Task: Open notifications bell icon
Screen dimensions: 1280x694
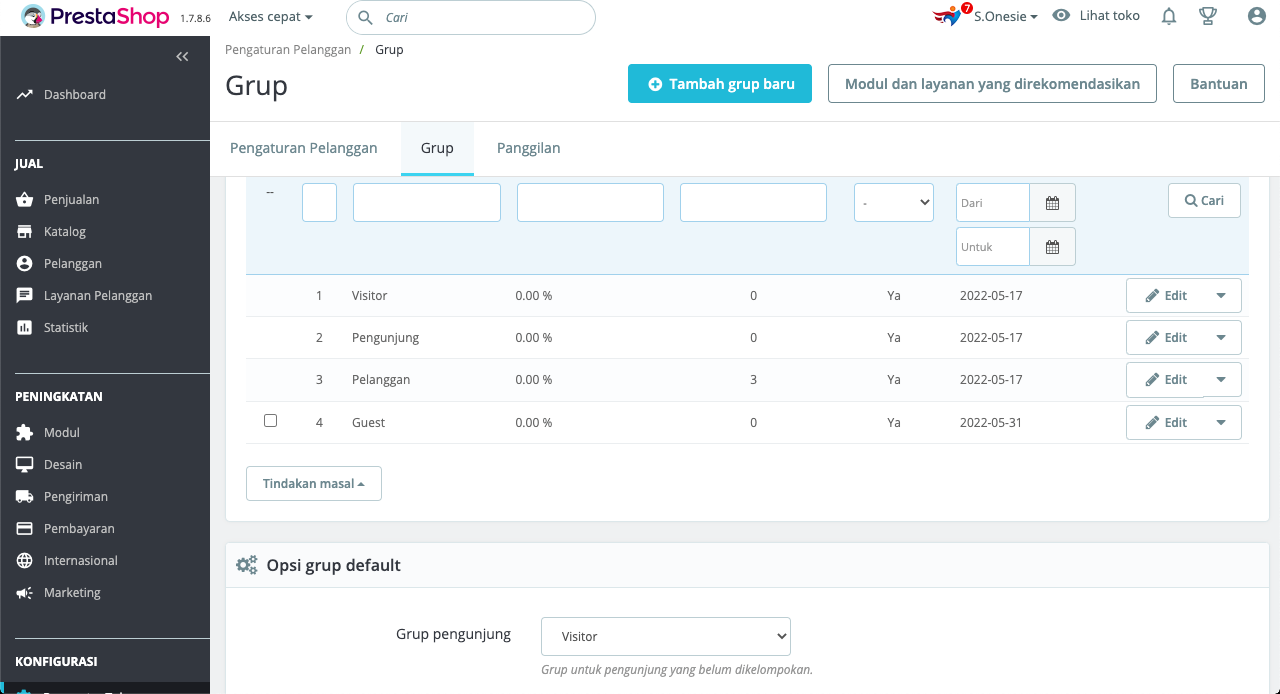Action: coord(1169,16)
